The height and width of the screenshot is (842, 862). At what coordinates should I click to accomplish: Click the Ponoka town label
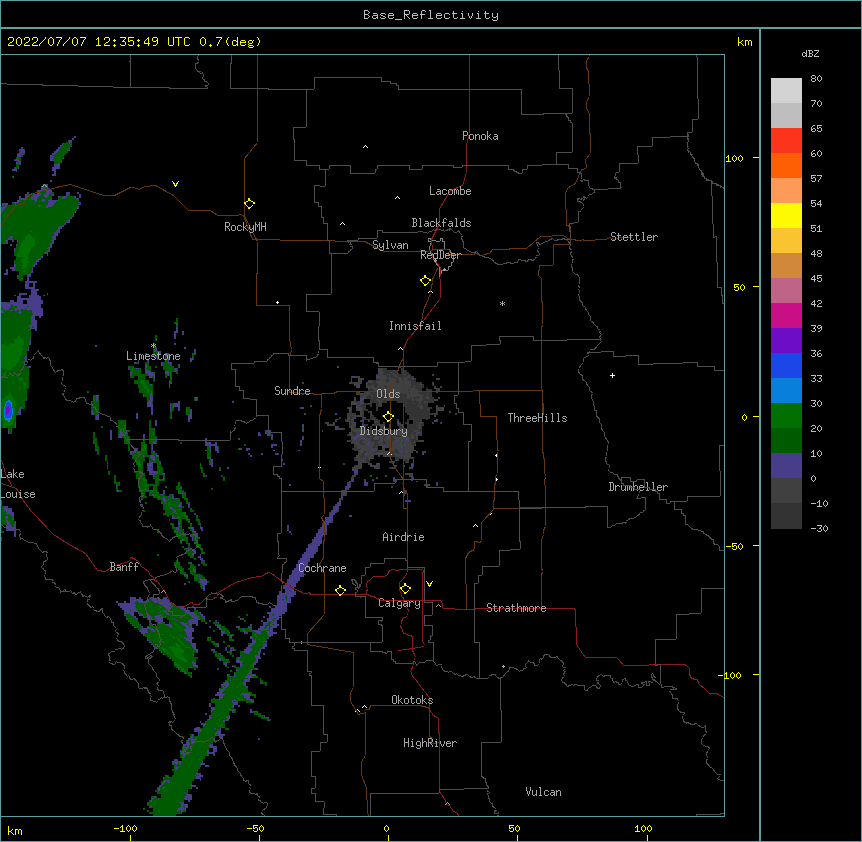(480, 136)
